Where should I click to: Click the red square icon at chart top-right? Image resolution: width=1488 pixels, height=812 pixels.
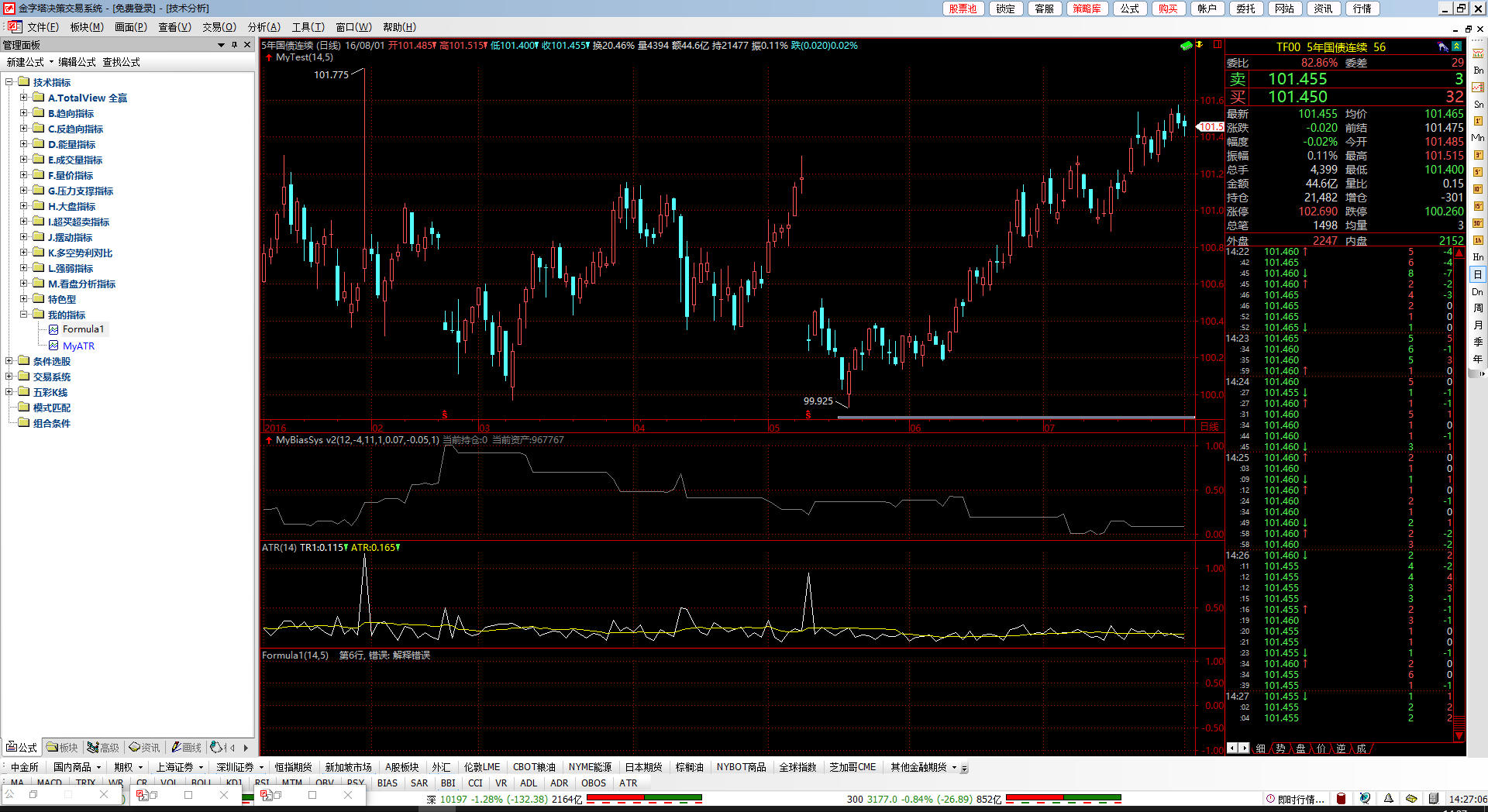click(1217, 45)
